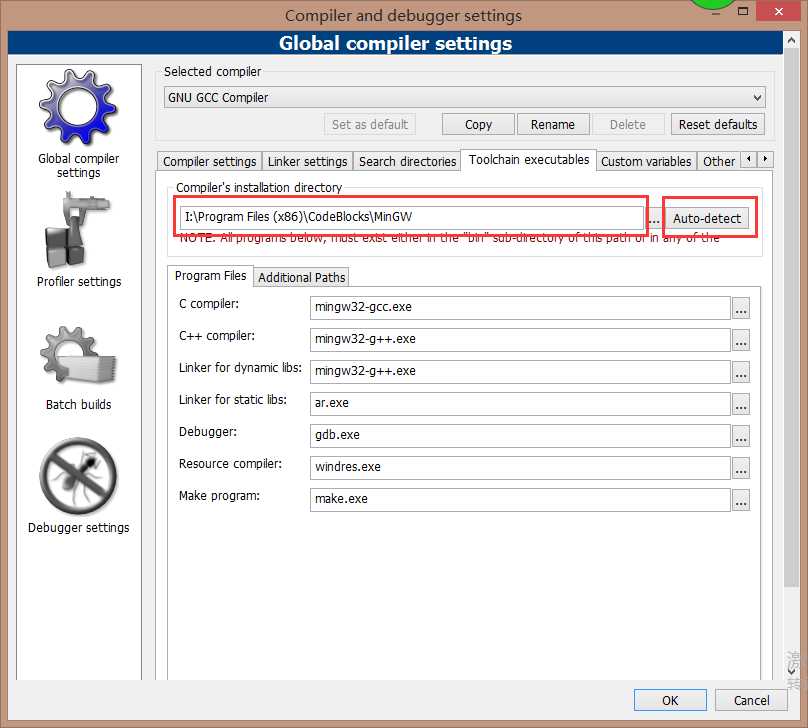The height and width of the screenshot is (728, 808).
Task: Browse for static libs linker executable
Action: pyautogui.click(x=741, y=404)
